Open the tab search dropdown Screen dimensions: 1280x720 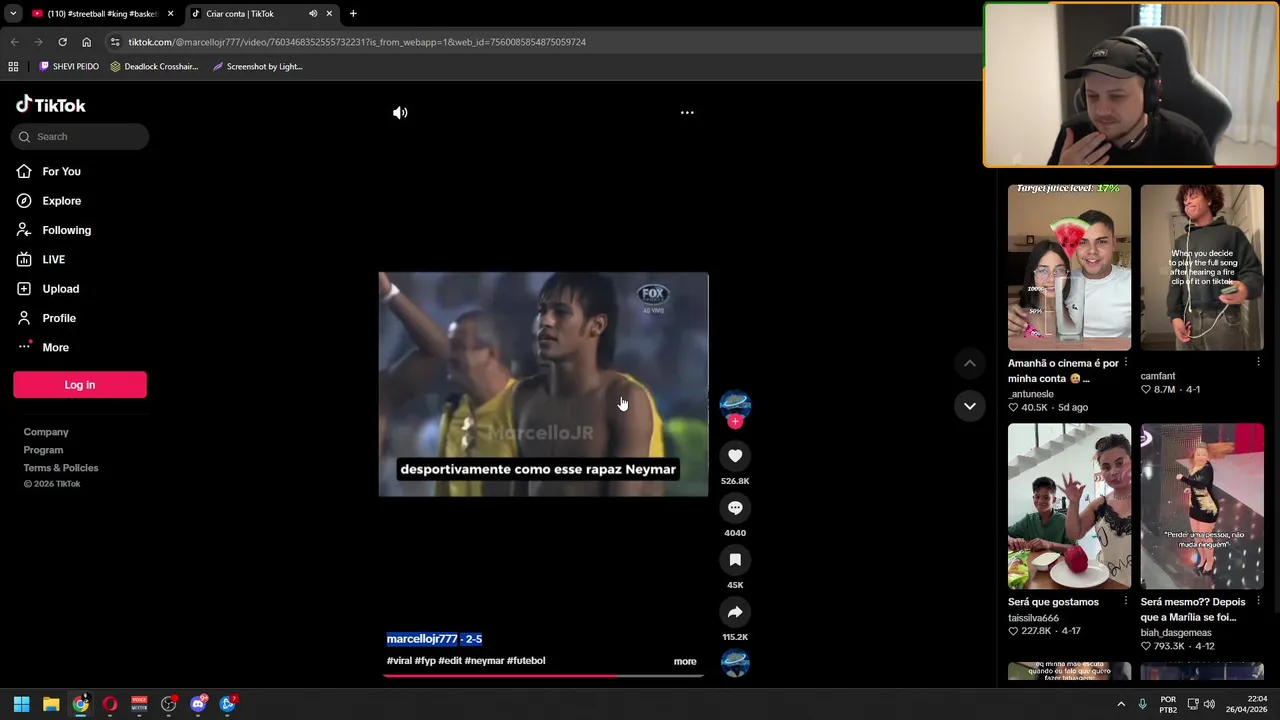(x=13, y=14)
